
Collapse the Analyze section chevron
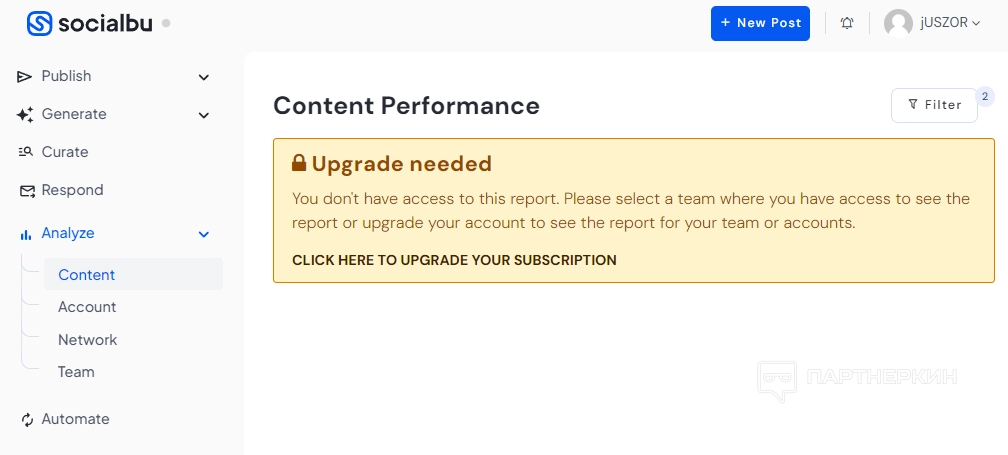pos(204,234)
